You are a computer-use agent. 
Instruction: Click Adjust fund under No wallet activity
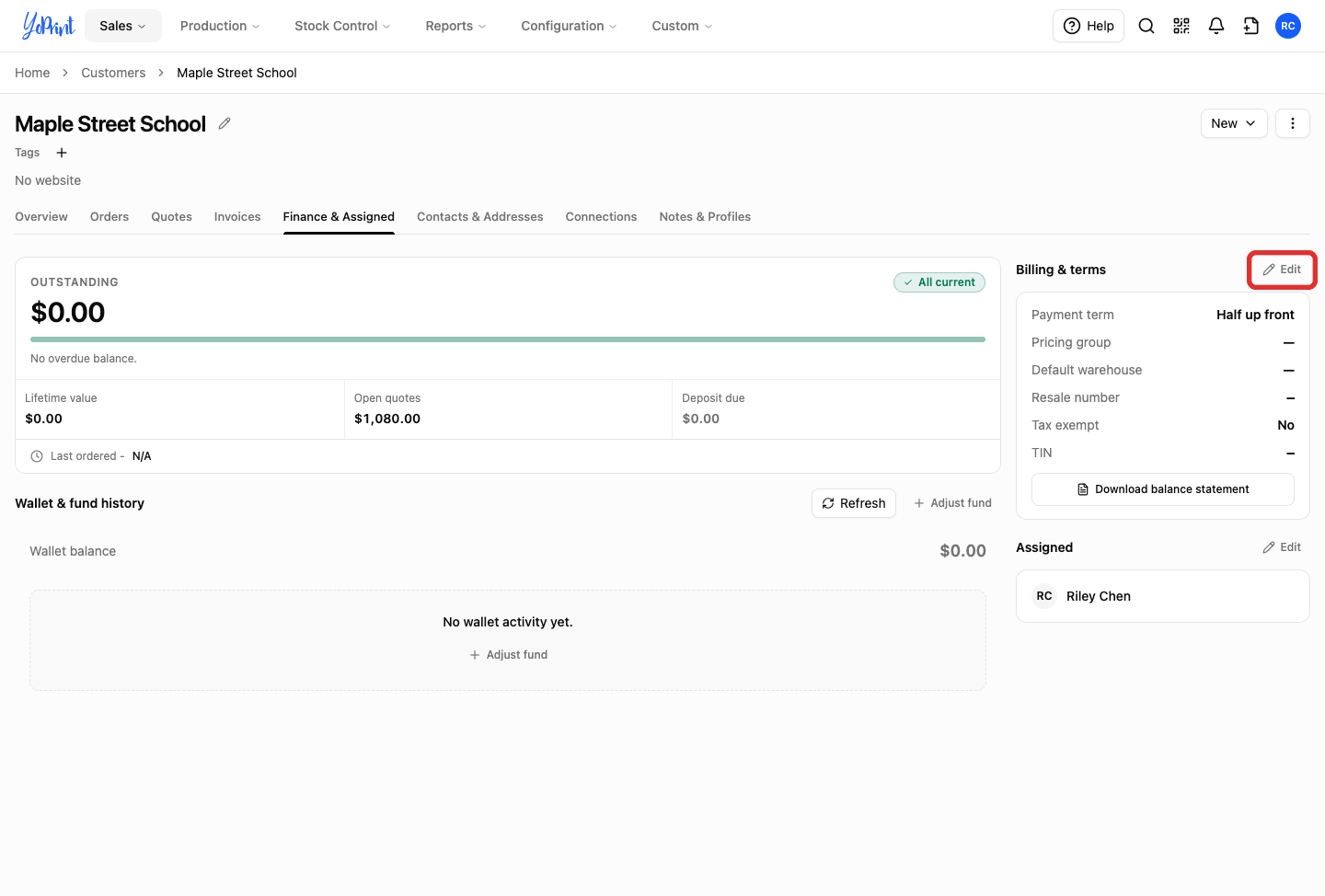click(508, 655)
